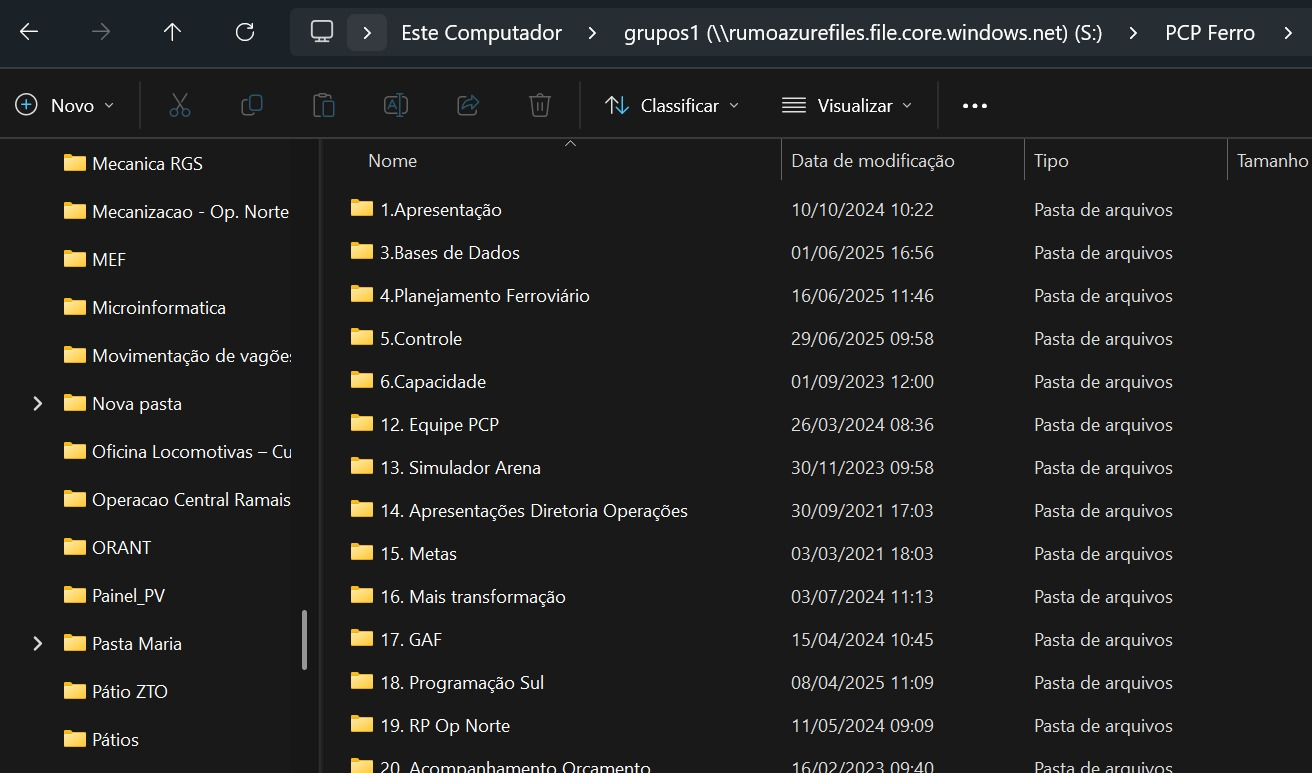Click the Share icon in toolbar
This screenshot has height=773, width=1312.
tap(468, 105)
